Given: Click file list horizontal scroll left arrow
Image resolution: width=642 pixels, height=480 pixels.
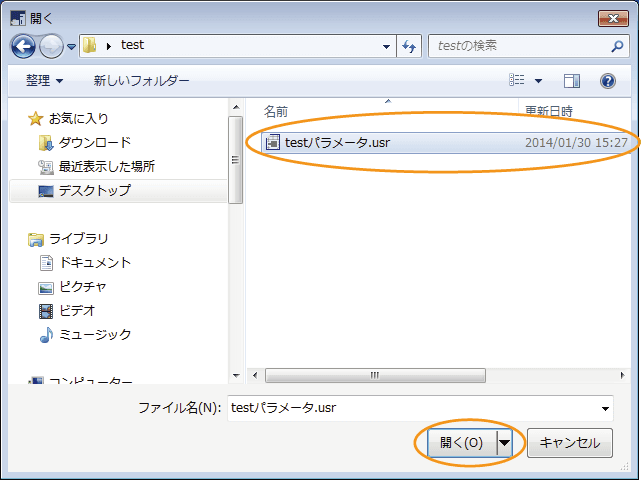Looking at the screenshot, I should [255, 375].
